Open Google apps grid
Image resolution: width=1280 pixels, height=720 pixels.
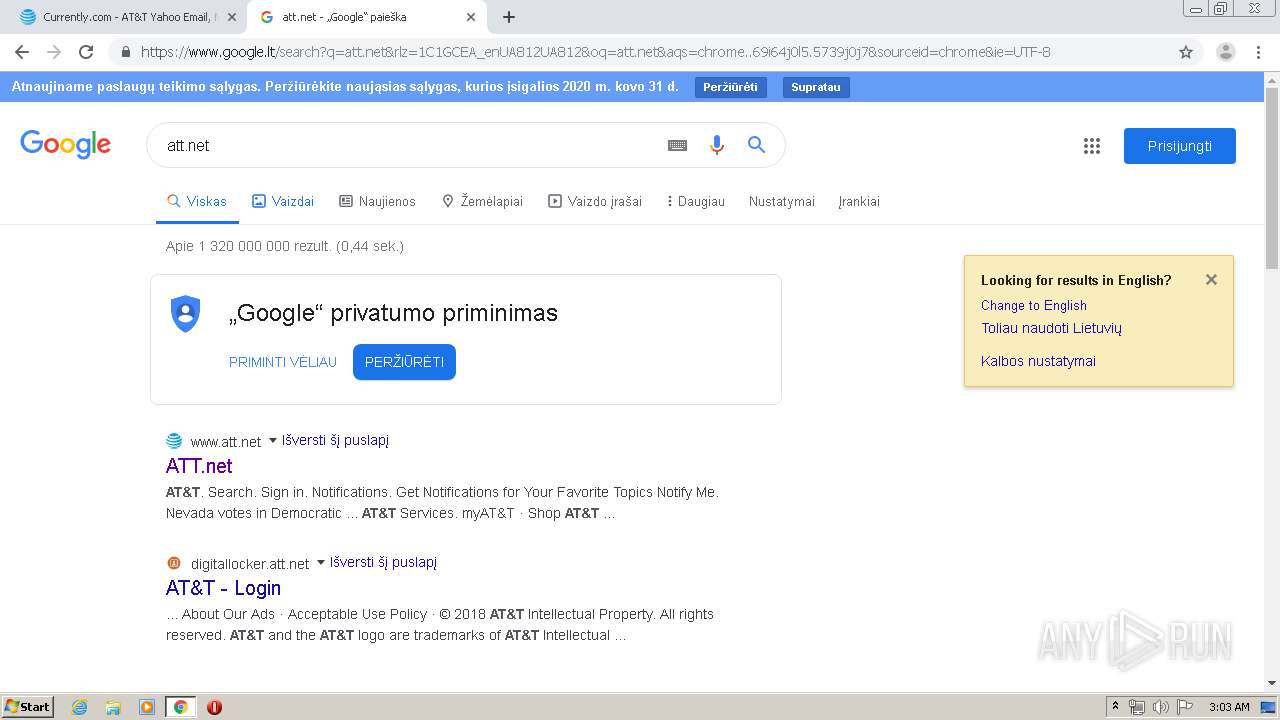tap(1092, 146)
